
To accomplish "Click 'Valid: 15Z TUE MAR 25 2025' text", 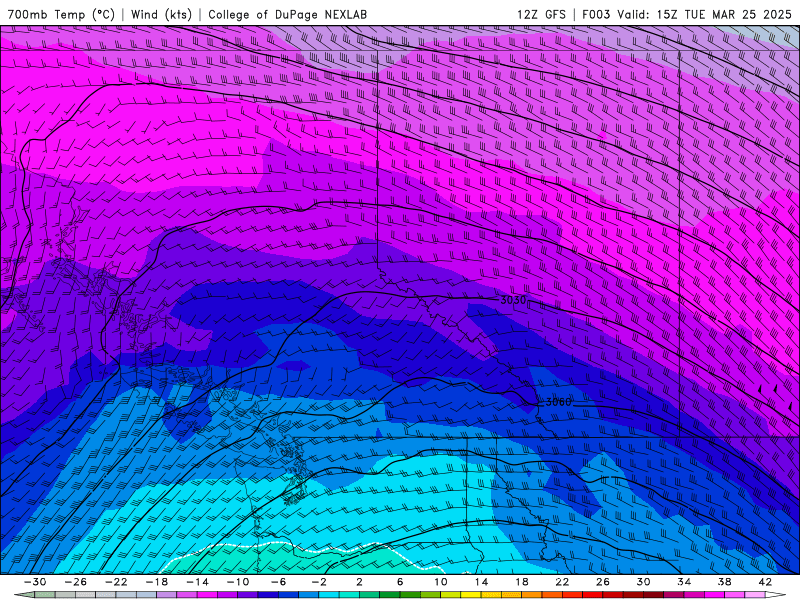I will click(x=704, y=14).
